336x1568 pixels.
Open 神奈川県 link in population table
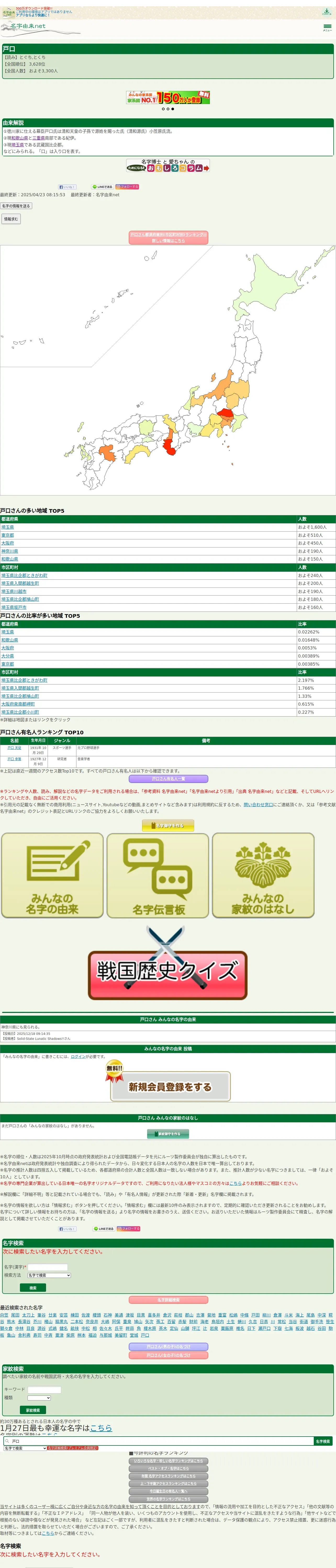tap(10, 551)
